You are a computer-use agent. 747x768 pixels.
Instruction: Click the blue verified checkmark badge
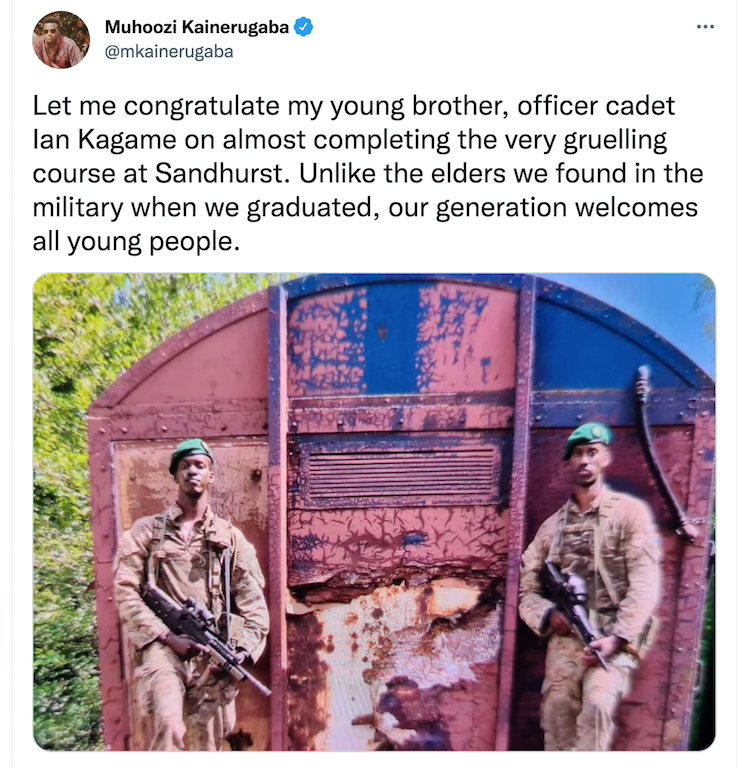(303, 26)
